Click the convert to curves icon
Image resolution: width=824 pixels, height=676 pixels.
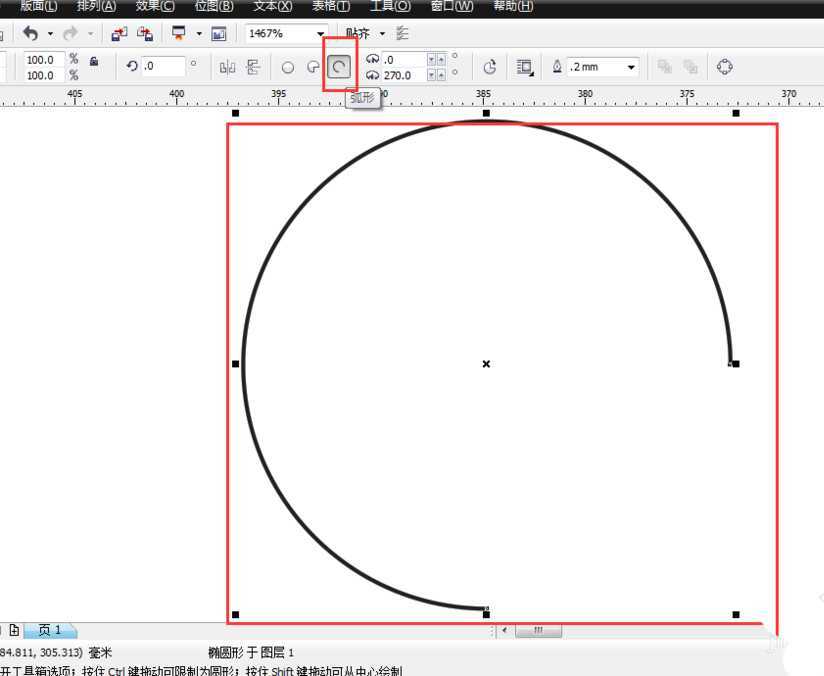click(x=725, y=67)
